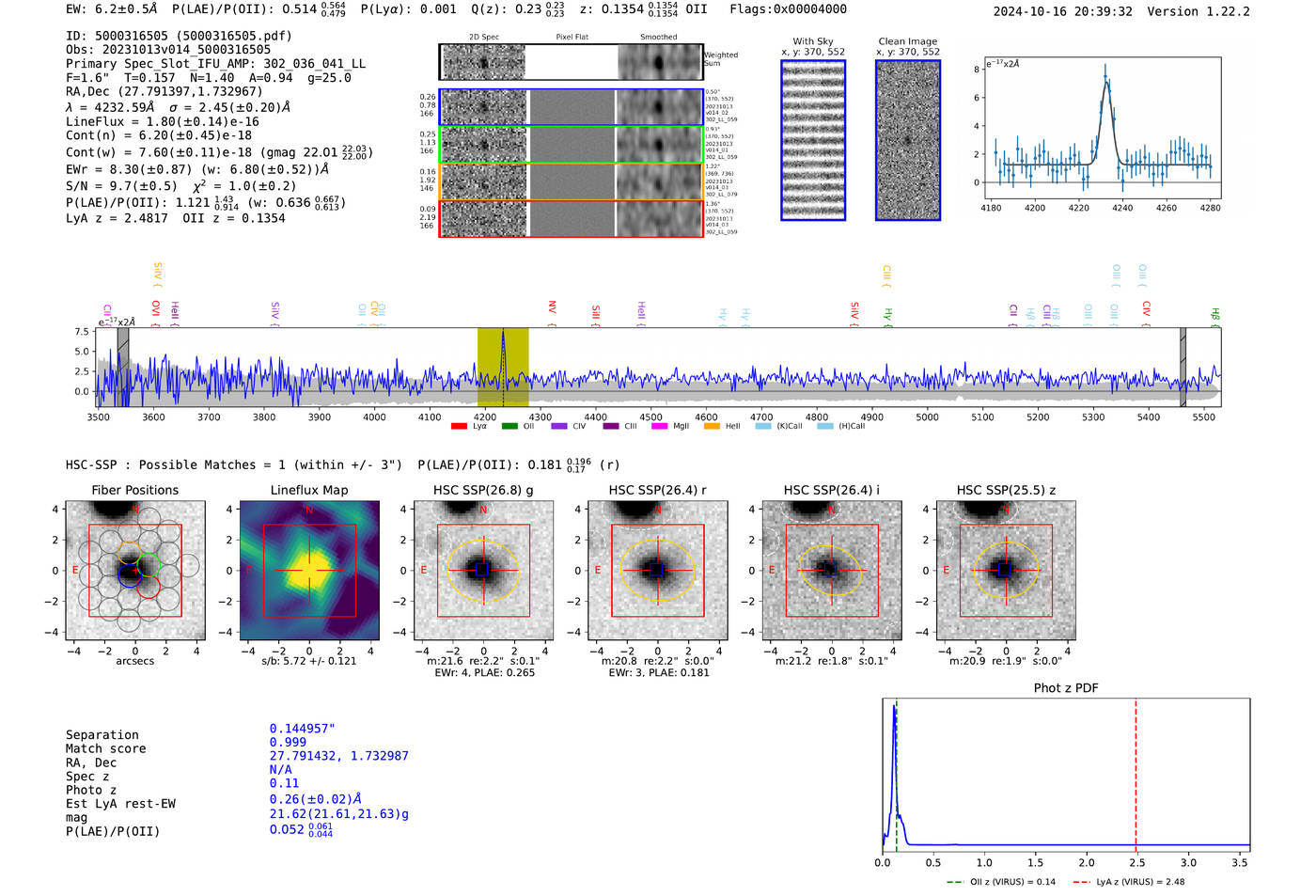Click the (K)CaII legend swatch
This screenshot has height=896, width=1316.
(x=762, y=427)
